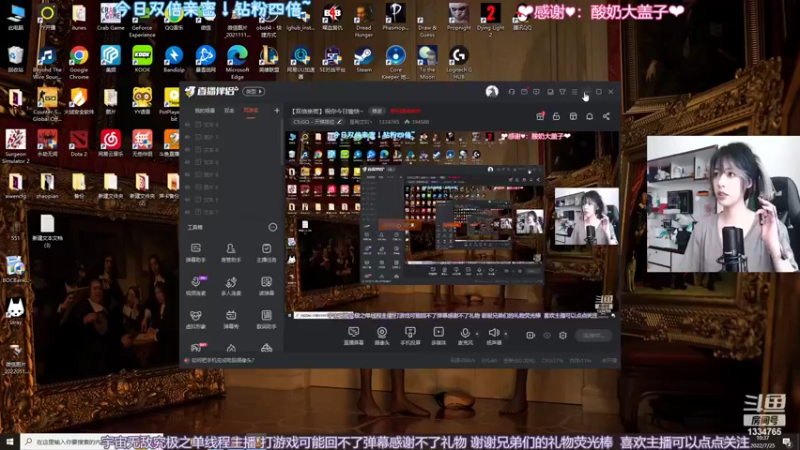This screenshot has width=800, height=450.
Task: Select the second scene tab
Action: pos(229,111)
